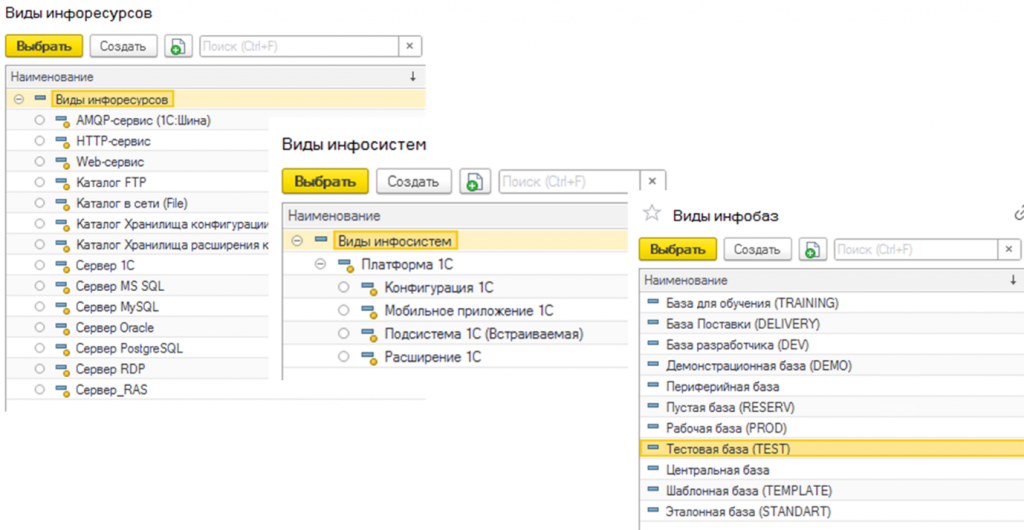Select Каталог Хранилища расширения row
The height and width of the screenshot is (530, 1024).
[x=172, y=245]
